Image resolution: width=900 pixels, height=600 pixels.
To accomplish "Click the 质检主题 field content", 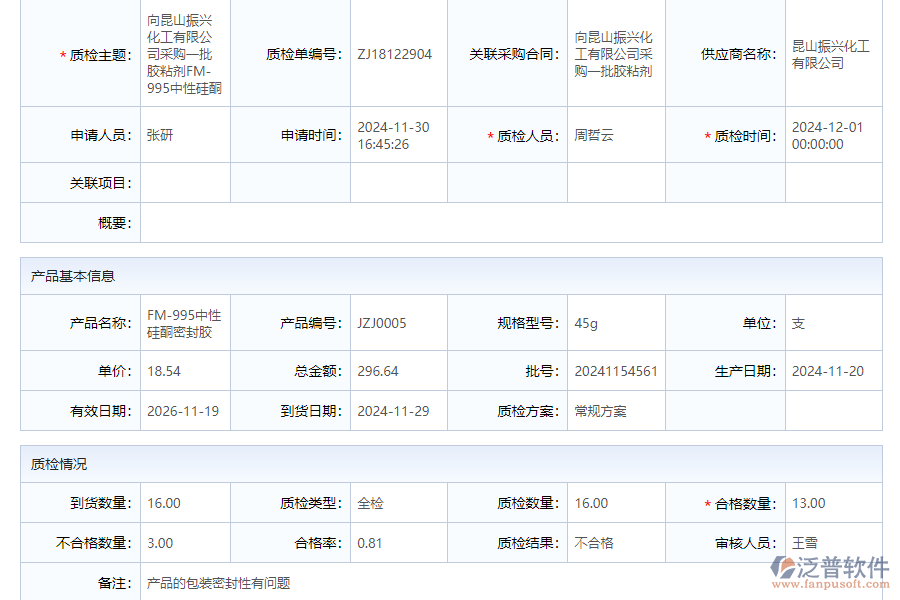I will (184, 54).
